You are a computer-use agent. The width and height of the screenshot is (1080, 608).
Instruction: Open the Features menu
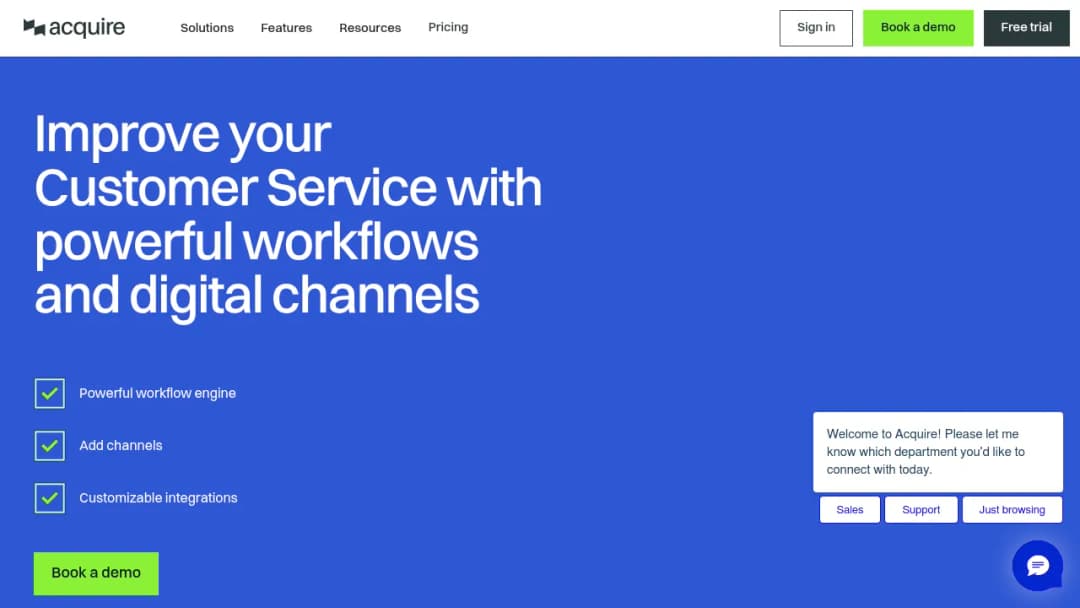pyautogui.click(x=287, y=28)
